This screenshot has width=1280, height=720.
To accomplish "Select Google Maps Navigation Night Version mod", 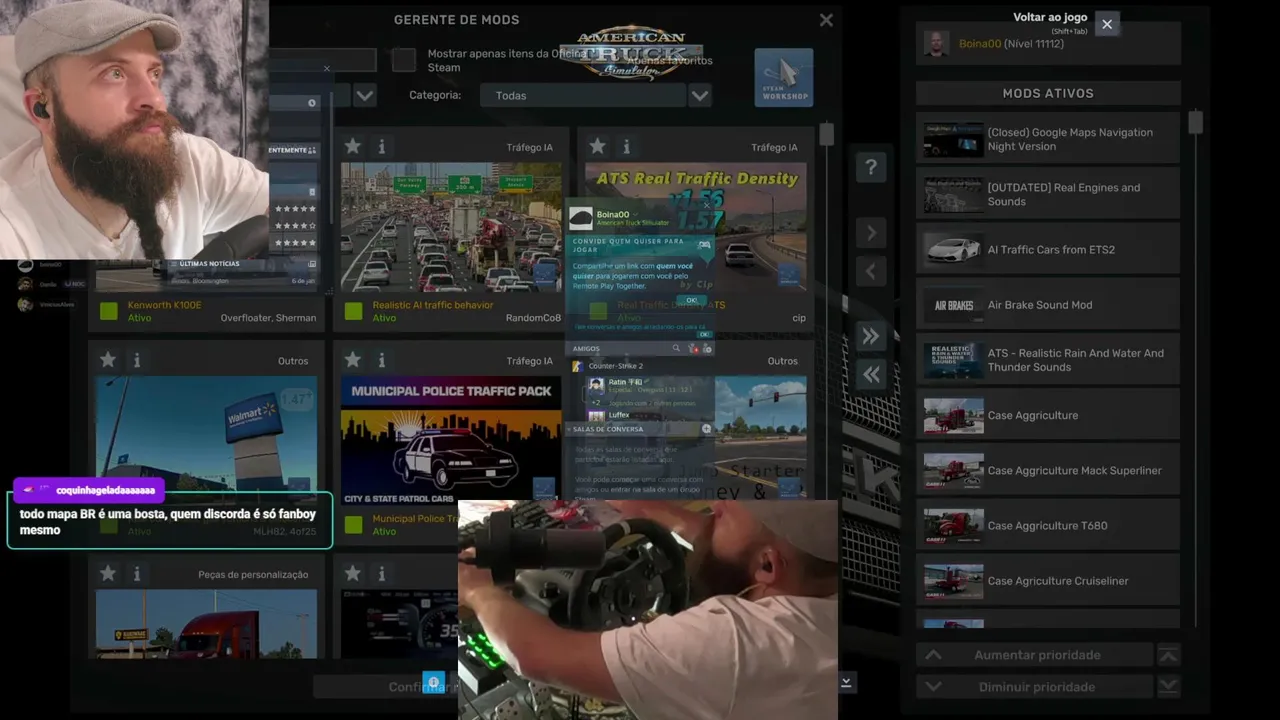I will pyautogui.click(x=1048, y=139).
